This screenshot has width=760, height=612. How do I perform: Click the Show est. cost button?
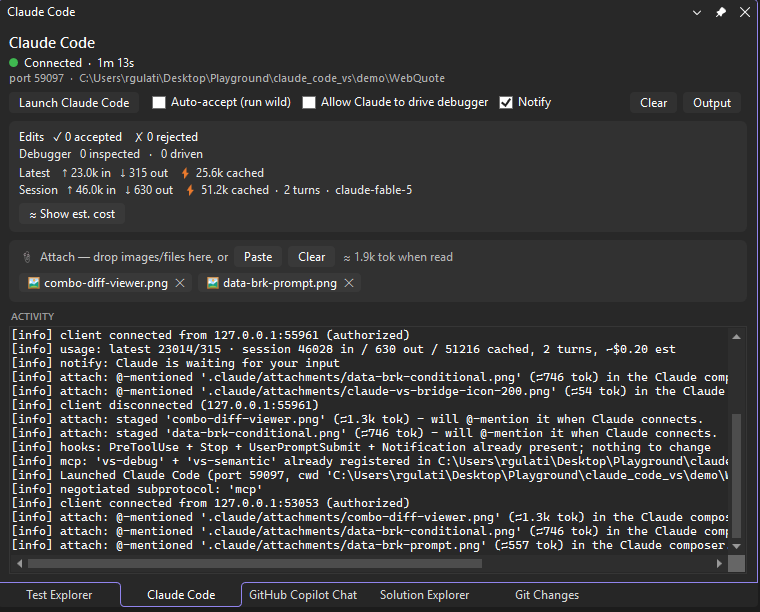[72, 214]
